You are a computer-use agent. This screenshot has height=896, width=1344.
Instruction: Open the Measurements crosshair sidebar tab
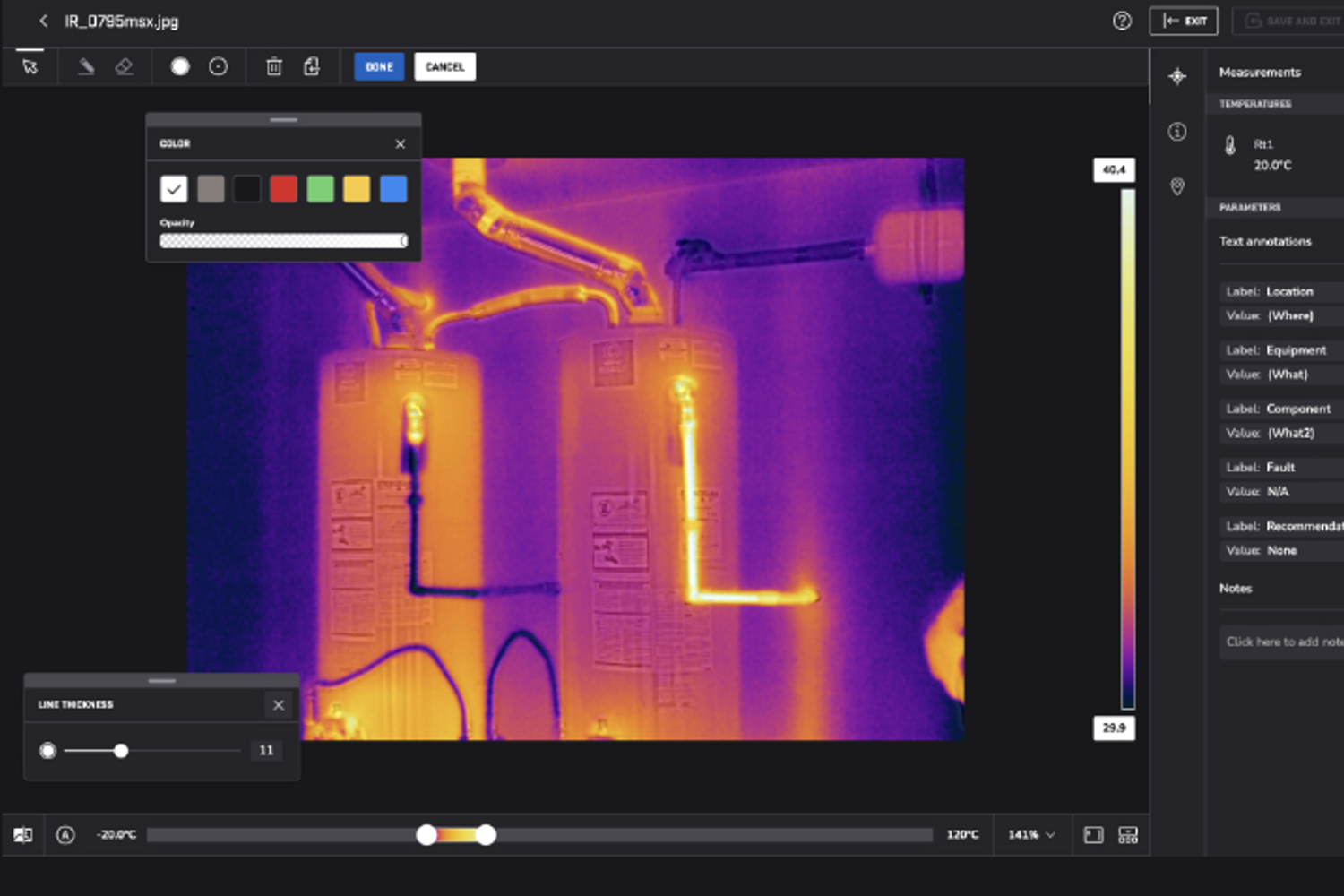point(1177,77)
